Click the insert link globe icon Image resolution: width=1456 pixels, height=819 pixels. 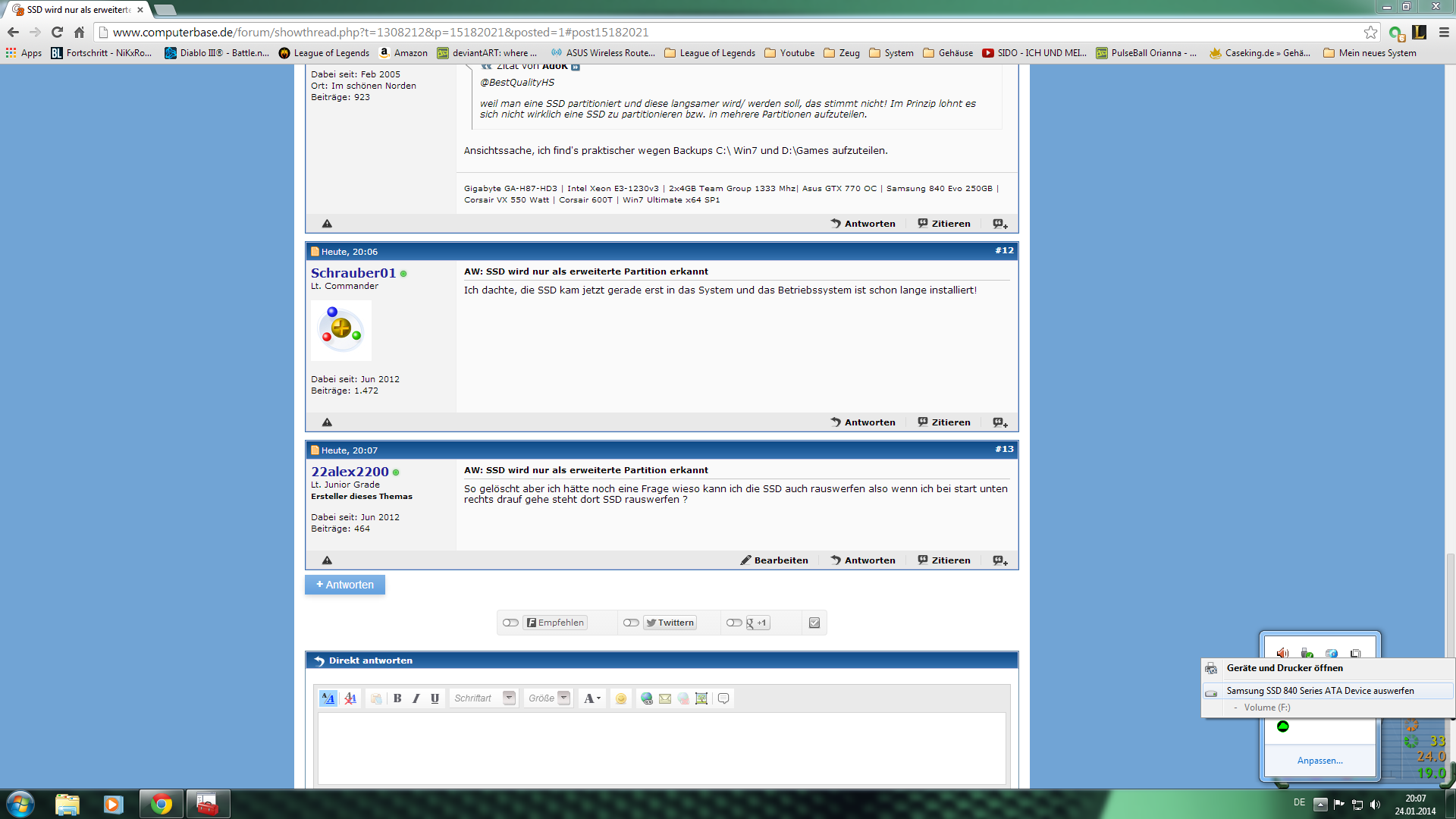point(646,698)
